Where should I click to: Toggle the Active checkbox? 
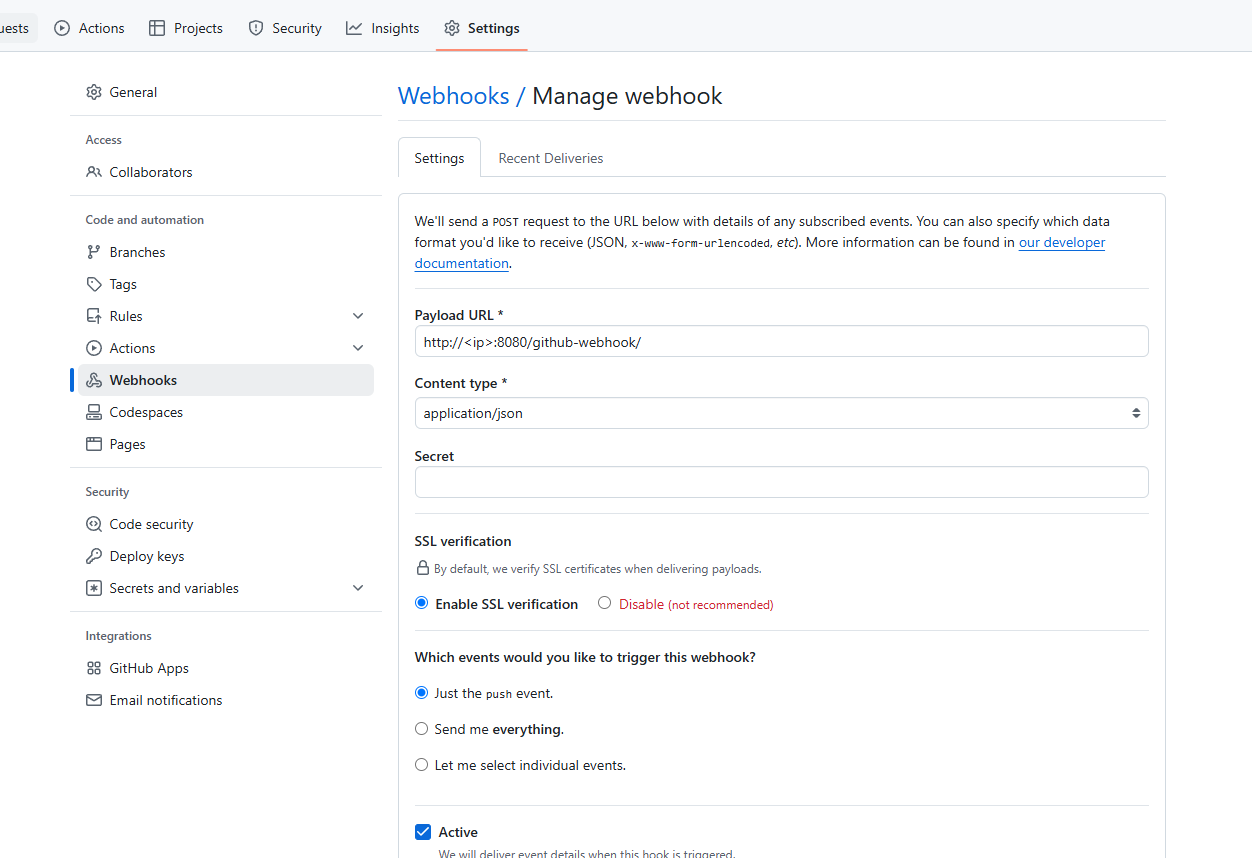pyautogui.click(x=423, y=832)
